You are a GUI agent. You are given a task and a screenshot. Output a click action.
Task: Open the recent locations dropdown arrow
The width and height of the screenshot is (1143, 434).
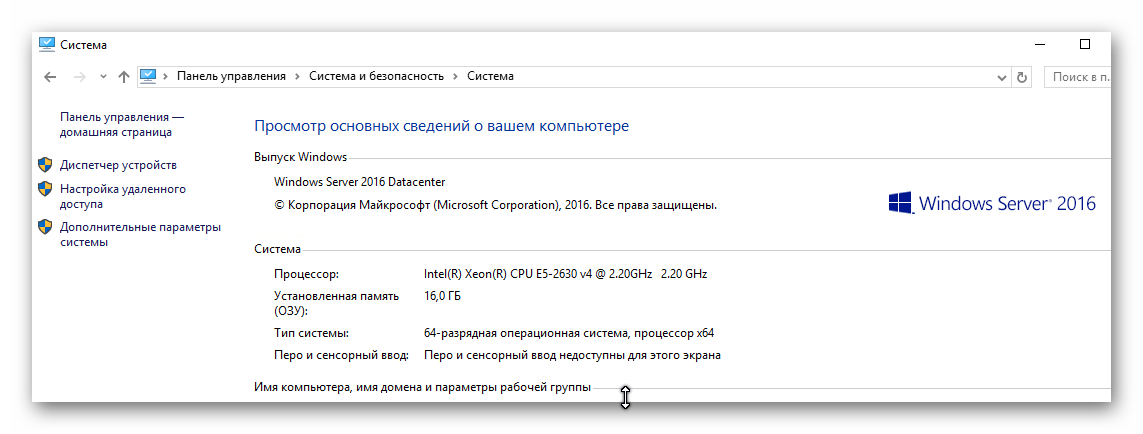click(102, 77)
